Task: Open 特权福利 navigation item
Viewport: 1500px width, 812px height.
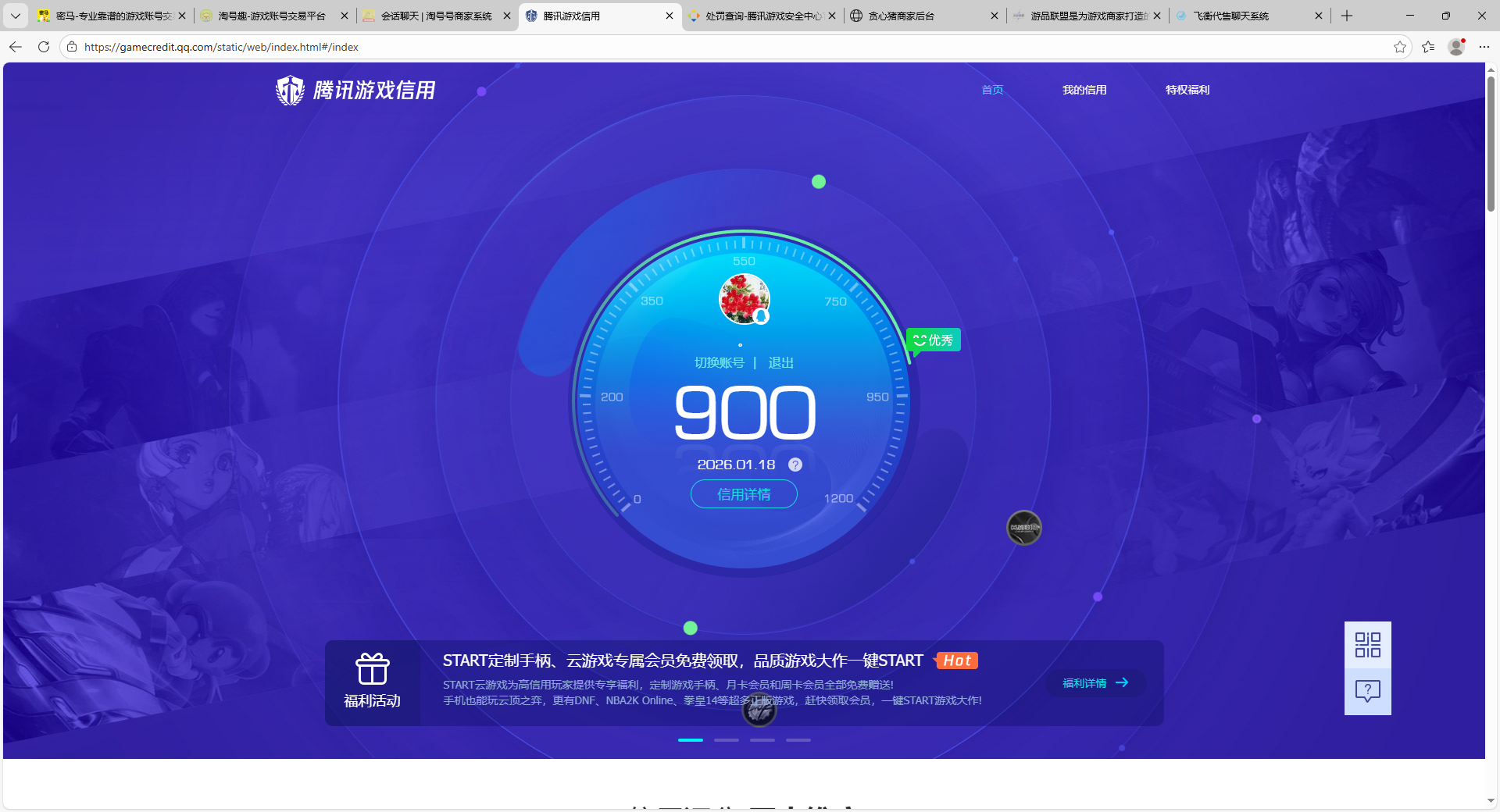Action: (x=1187, y=90)
